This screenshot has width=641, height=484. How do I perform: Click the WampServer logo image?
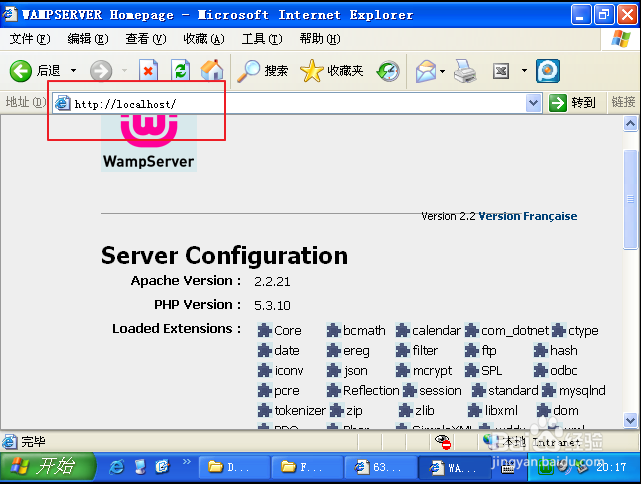click(149, 143)
